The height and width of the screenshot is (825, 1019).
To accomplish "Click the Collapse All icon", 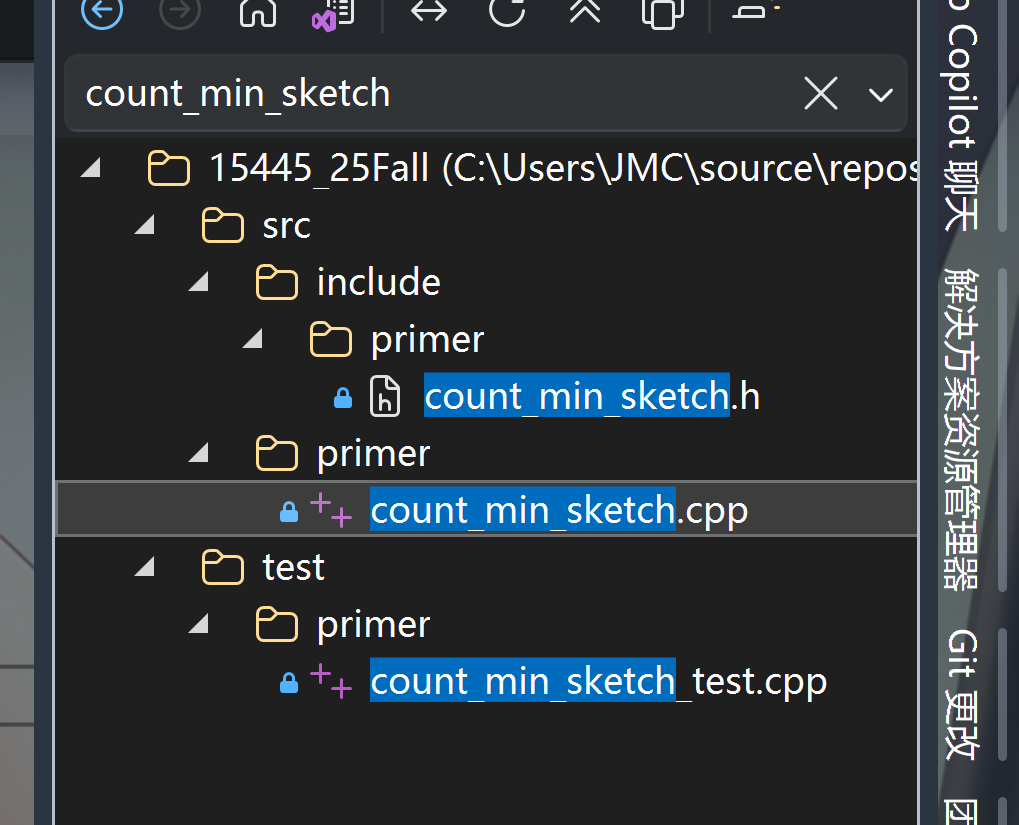I will (x=585, y=11).
